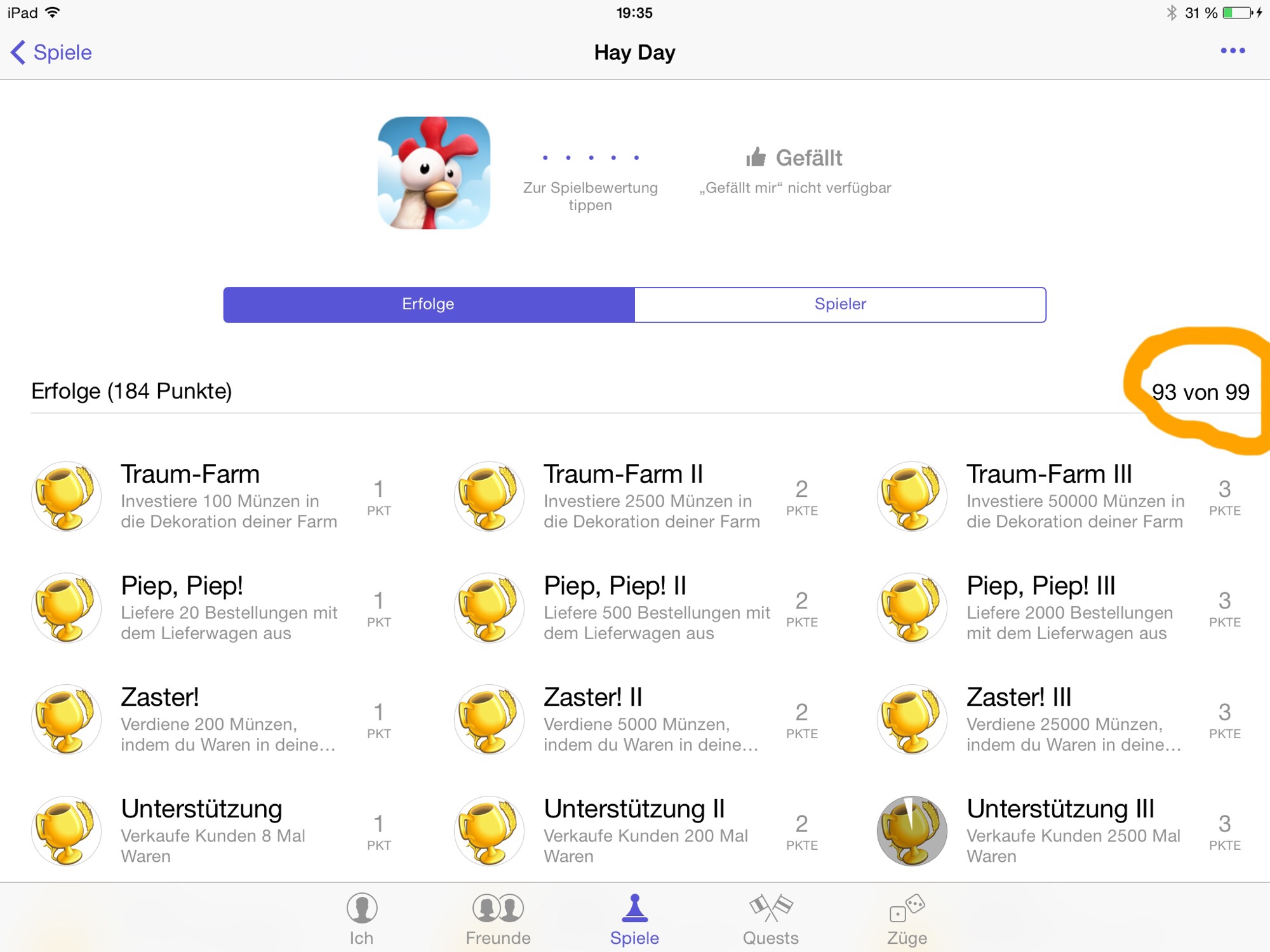The height and width of the screenshot is (952, 1270).
Task: Tap the Zaster! II trophy icon
Action: 489,720
